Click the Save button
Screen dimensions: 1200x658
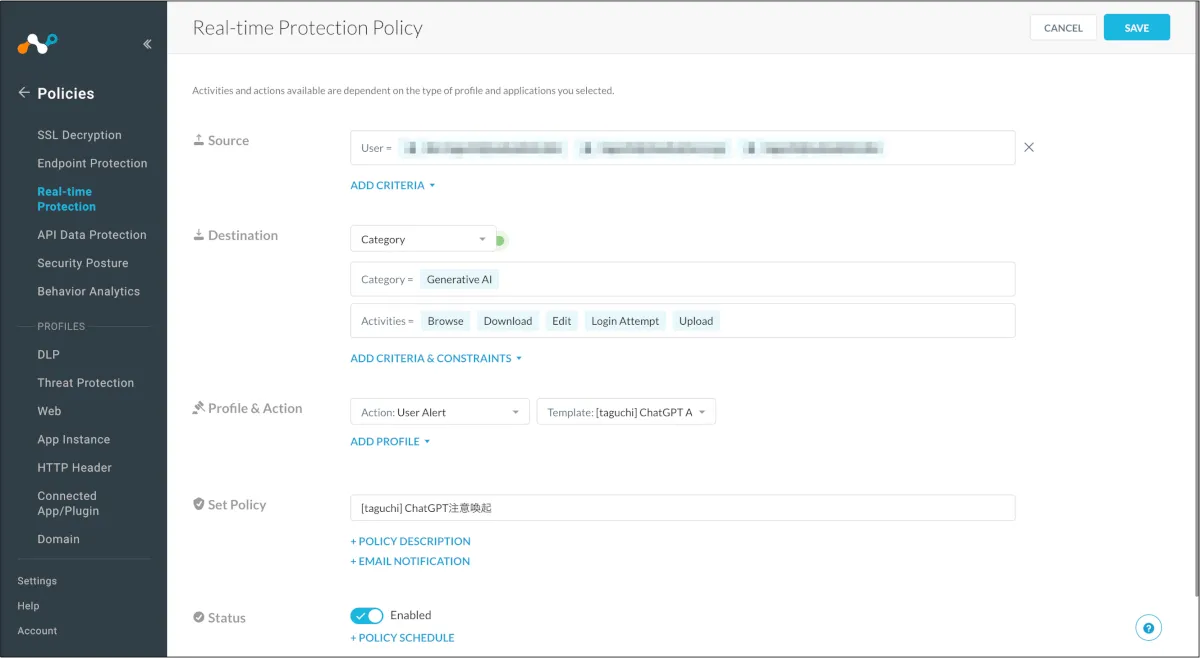1136,28
